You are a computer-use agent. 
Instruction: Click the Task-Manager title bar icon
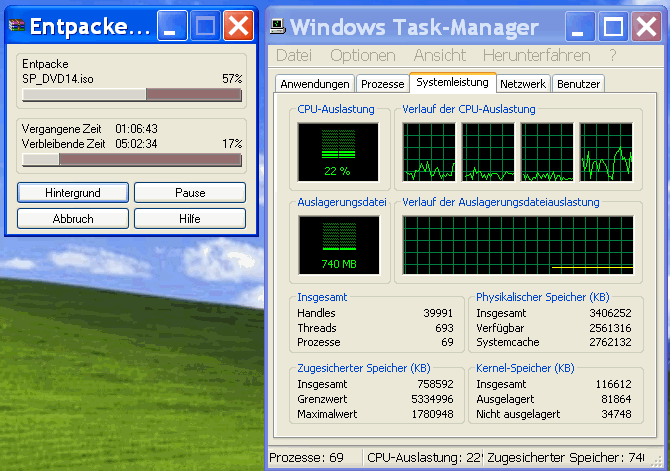[277, 26]
